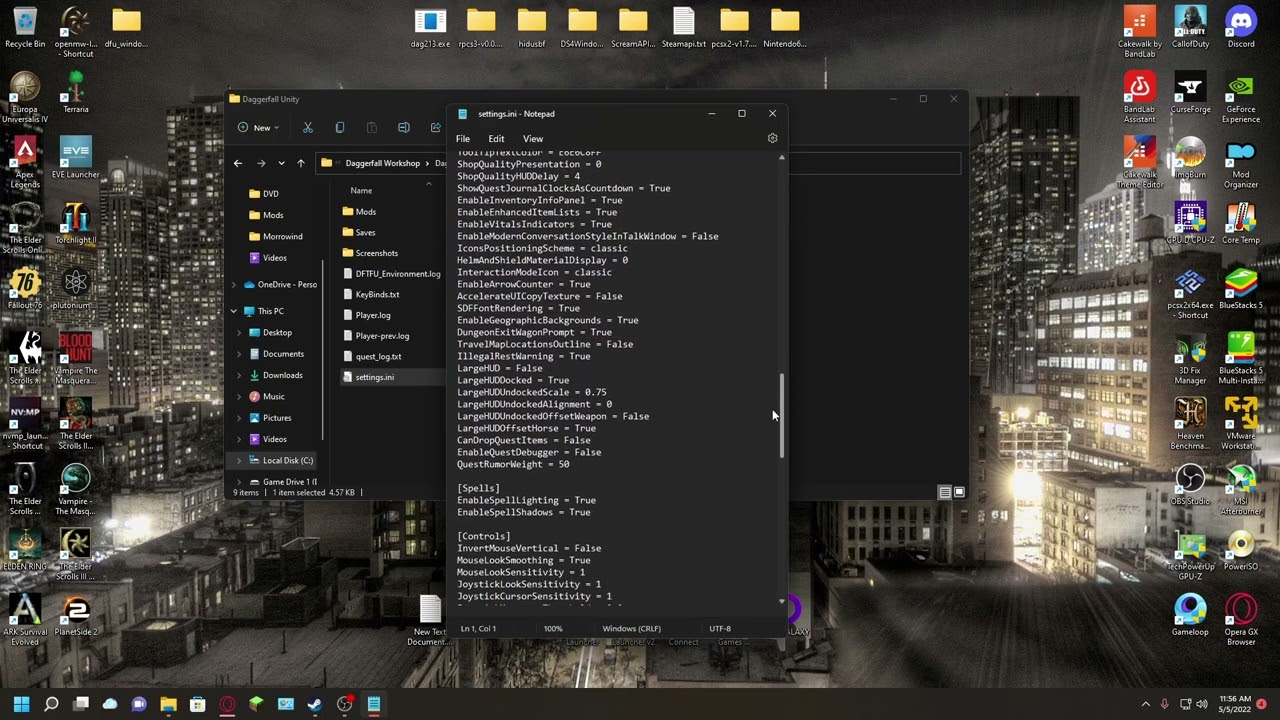This screenshot has width=1280, height=720.
Task: Click the 'QuestRumorWeight = 50' line
Action: [513, 464]
